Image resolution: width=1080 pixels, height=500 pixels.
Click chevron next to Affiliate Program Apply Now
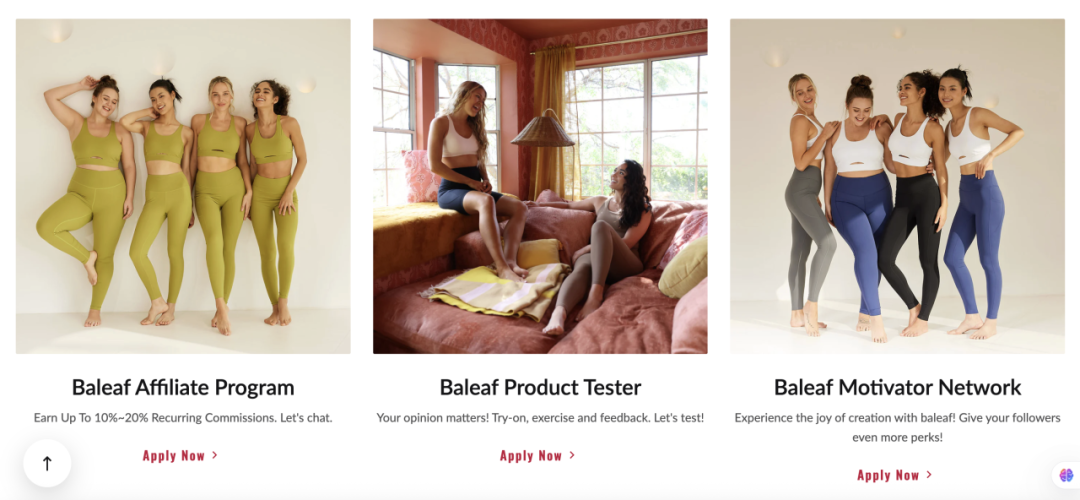[x=215, y=455]
